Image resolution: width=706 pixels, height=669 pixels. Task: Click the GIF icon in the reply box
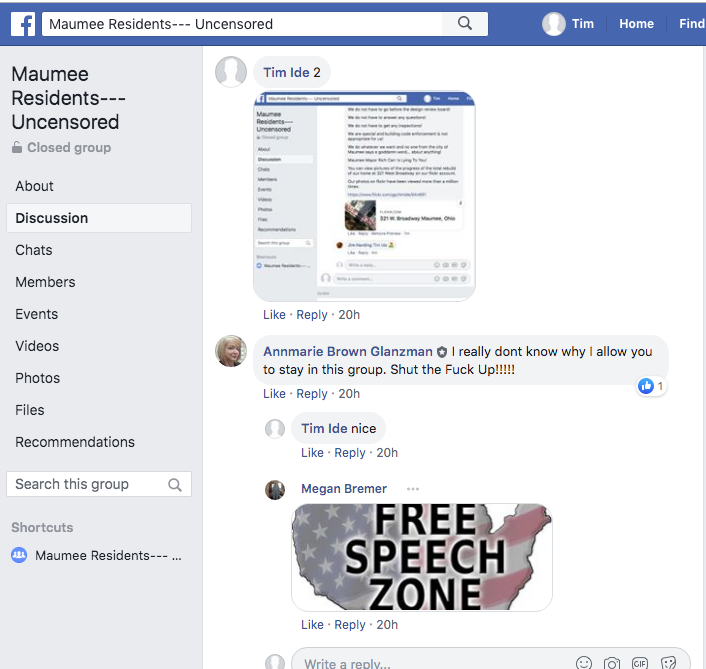point(639,663)
